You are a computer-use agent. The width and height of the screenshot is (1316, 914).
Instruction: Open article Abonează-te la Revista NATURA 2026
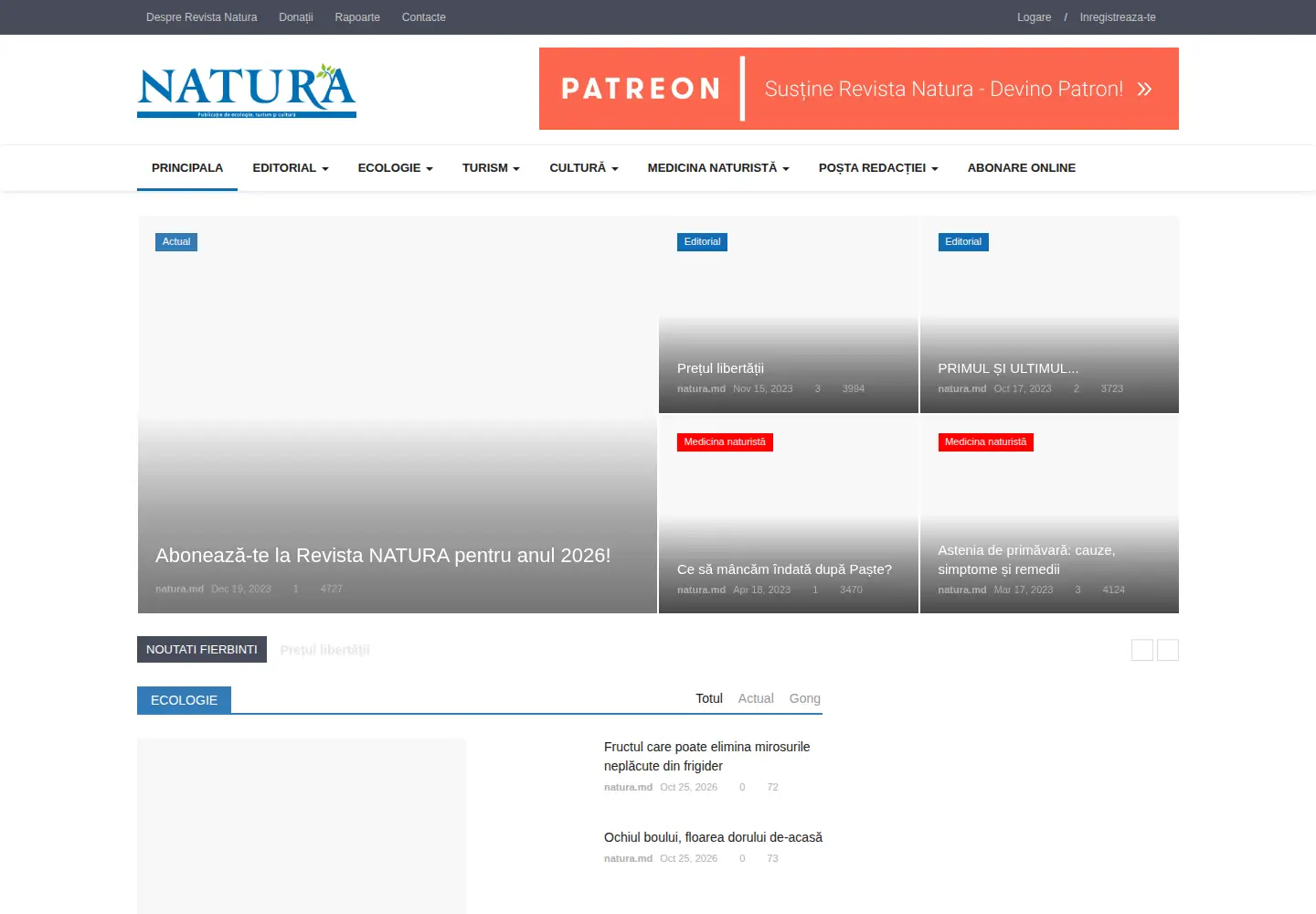383,556
